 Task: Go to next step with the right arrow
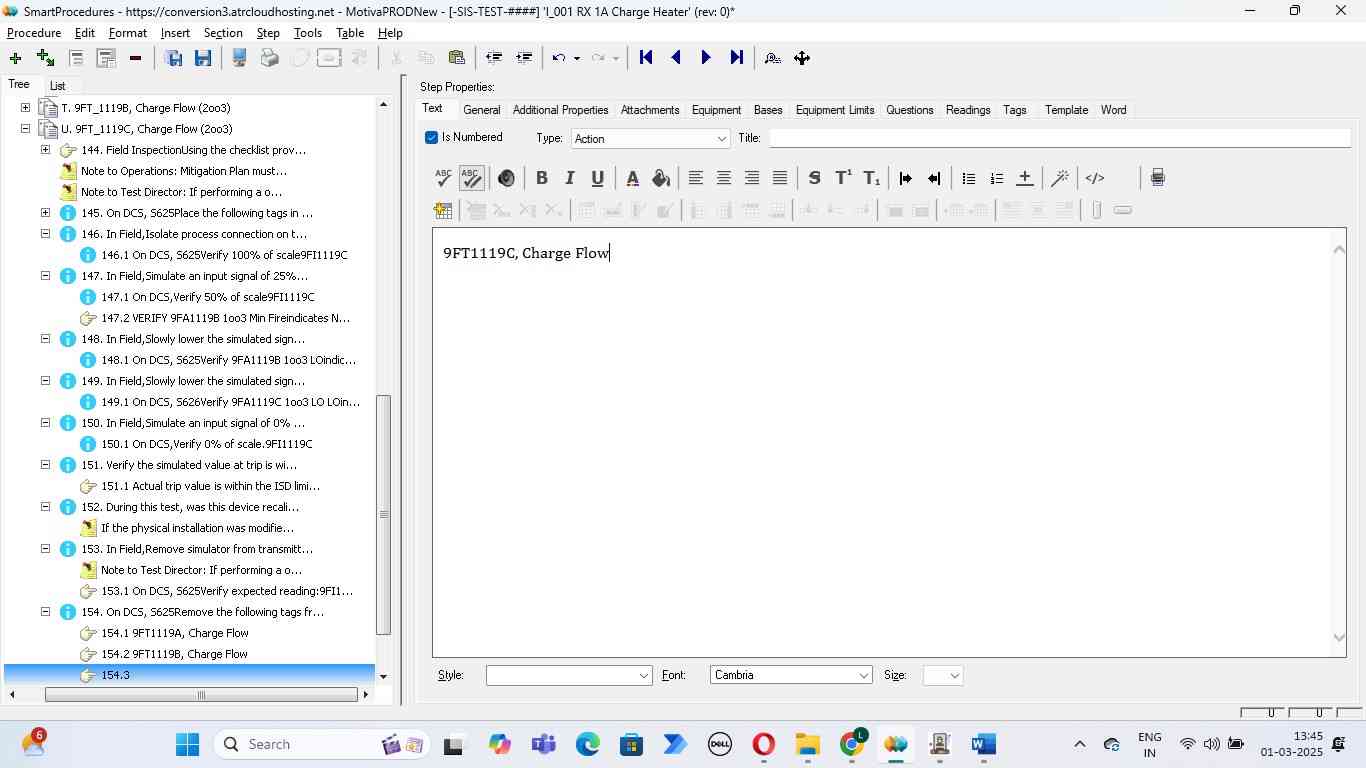coord(706,58)
